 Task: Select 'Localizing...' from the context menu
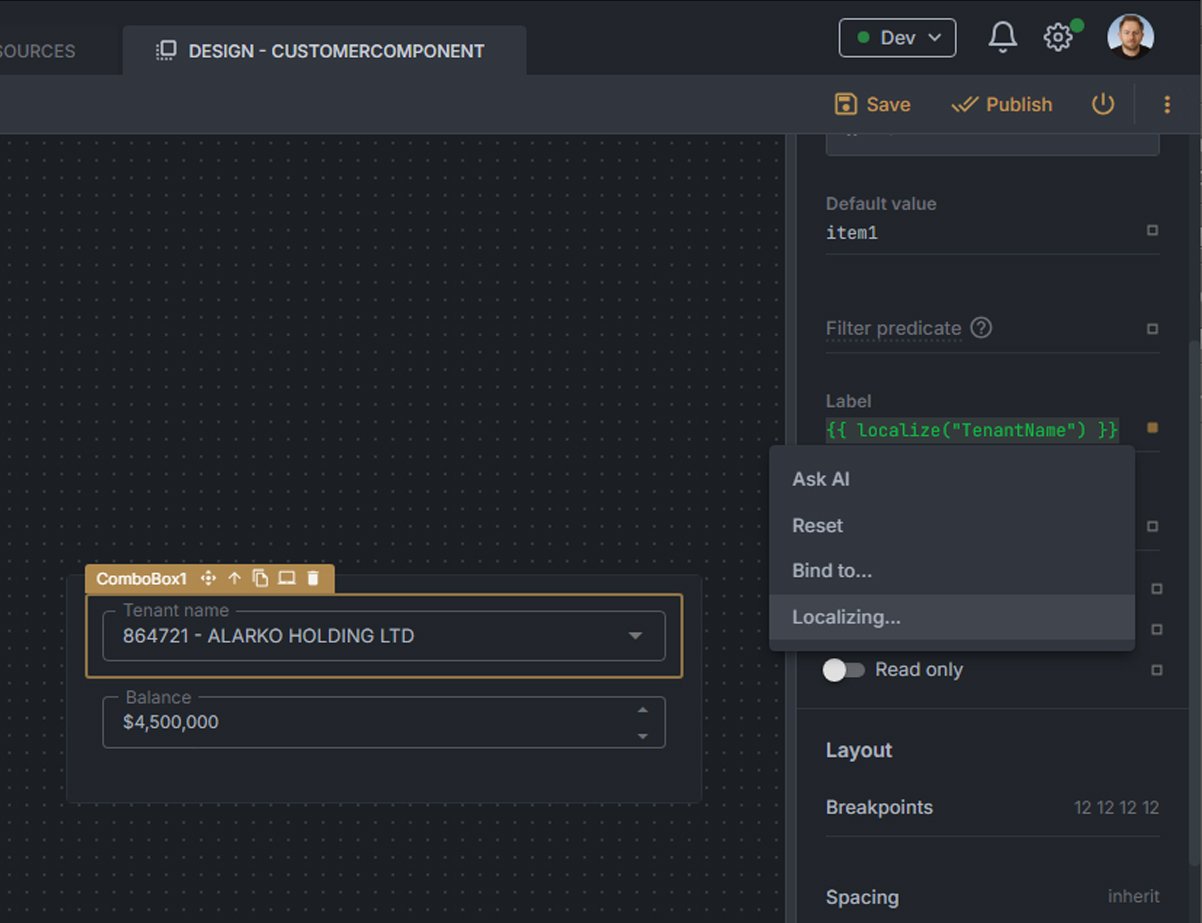pyautogui.click(x=846, y=617)
